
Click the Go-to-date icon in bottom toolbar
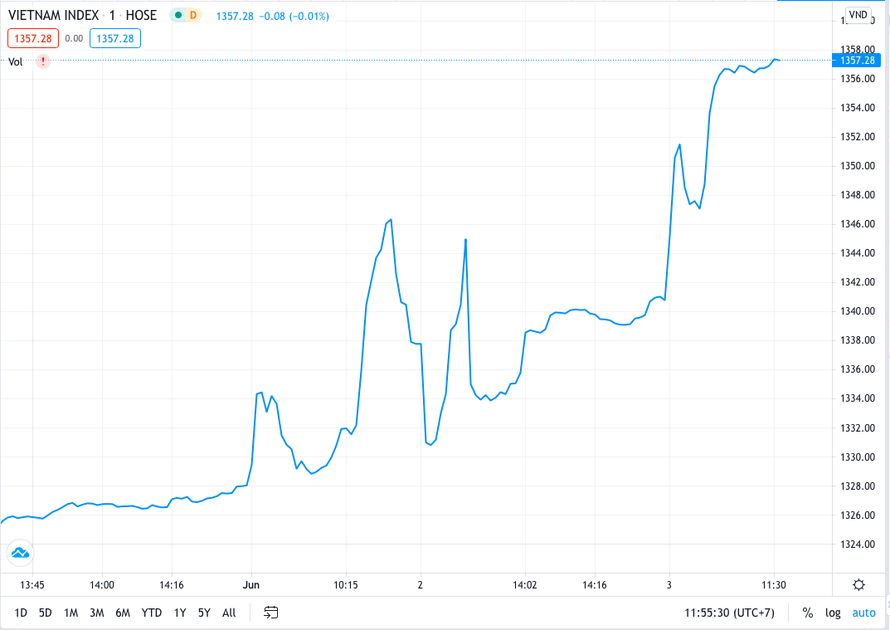pos(269,611)
